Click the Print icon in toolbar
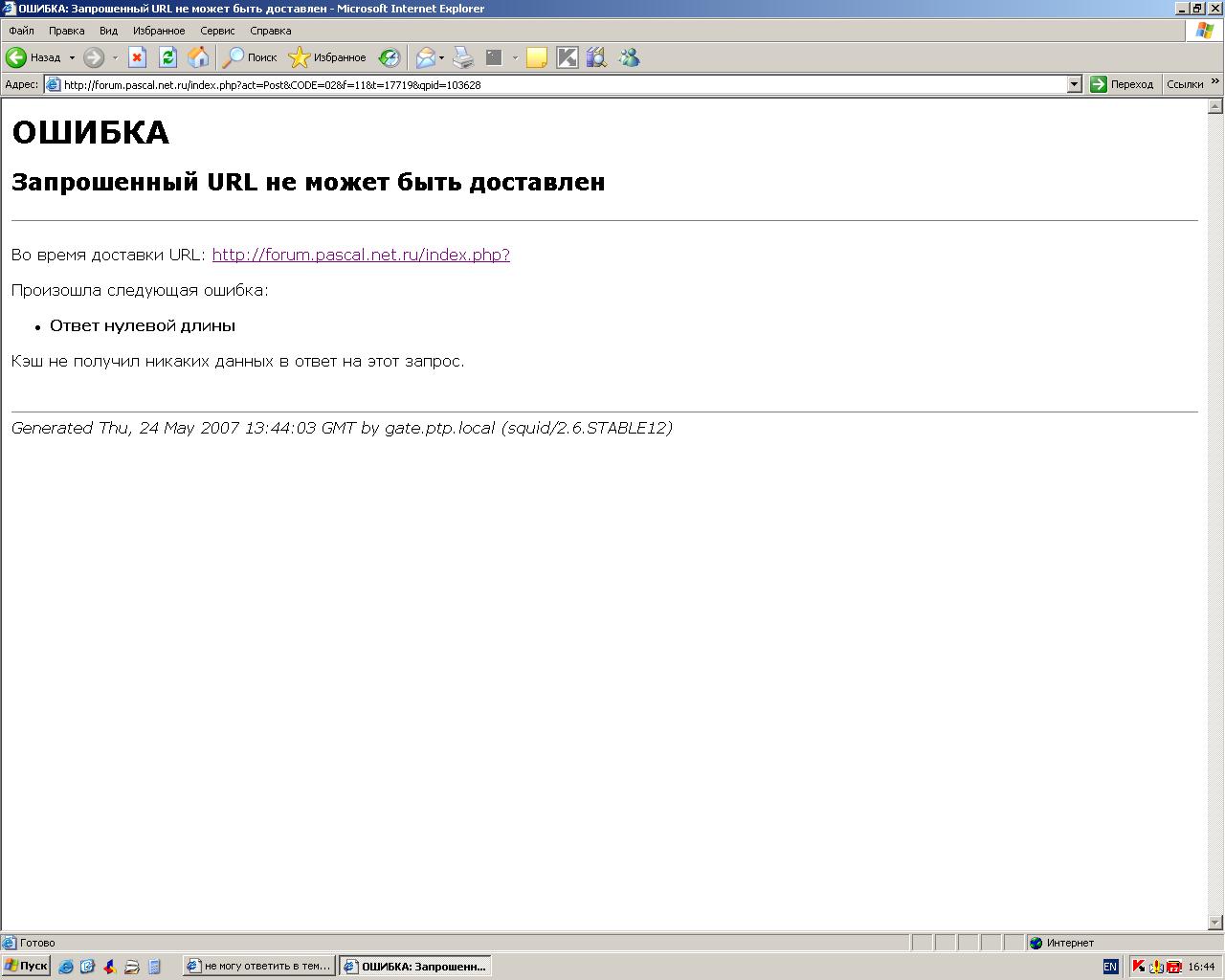 click(463, 57)
